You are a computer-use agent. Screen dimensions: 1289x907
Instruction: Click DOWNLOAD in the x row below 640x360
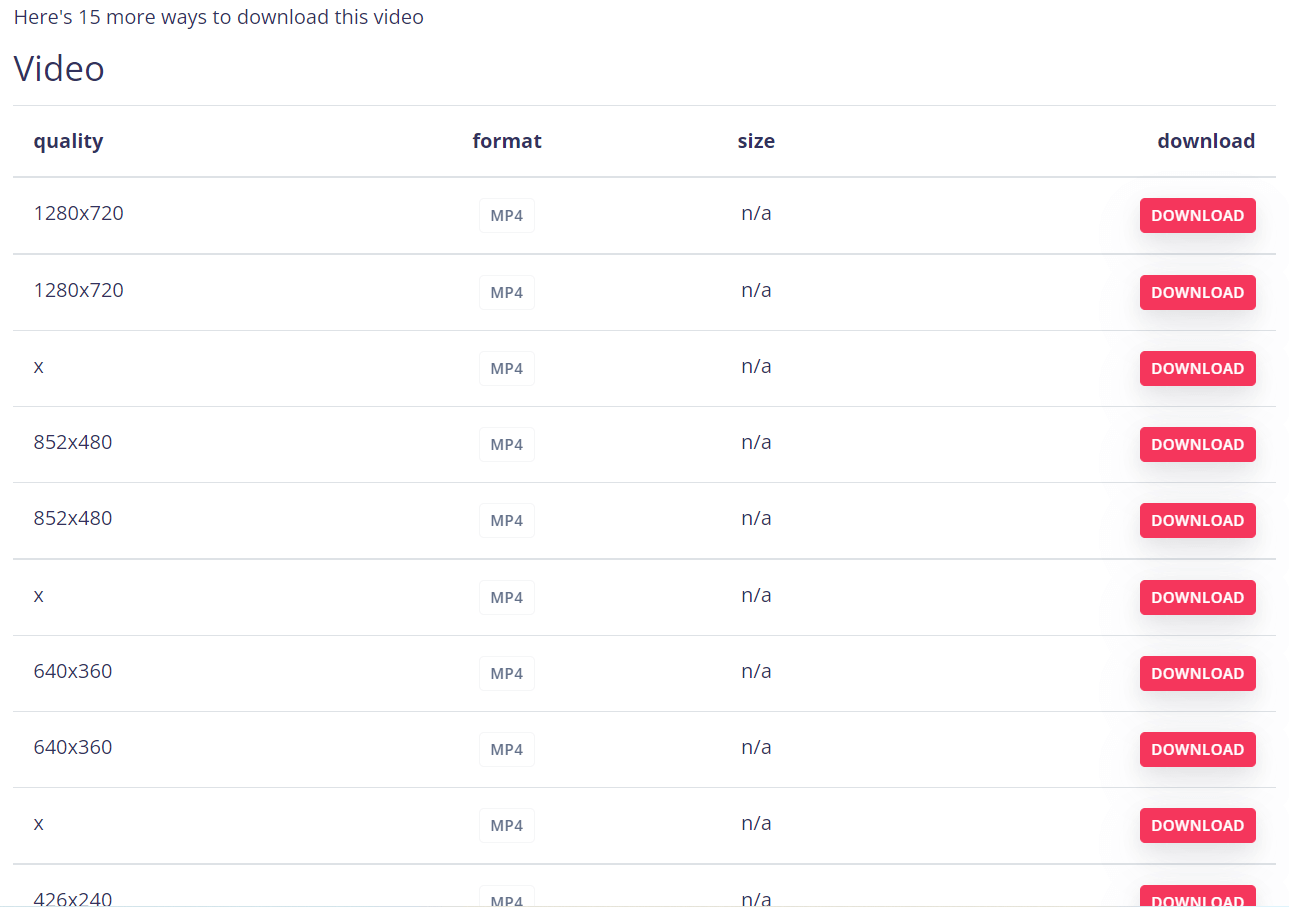tap(1197, 825)
